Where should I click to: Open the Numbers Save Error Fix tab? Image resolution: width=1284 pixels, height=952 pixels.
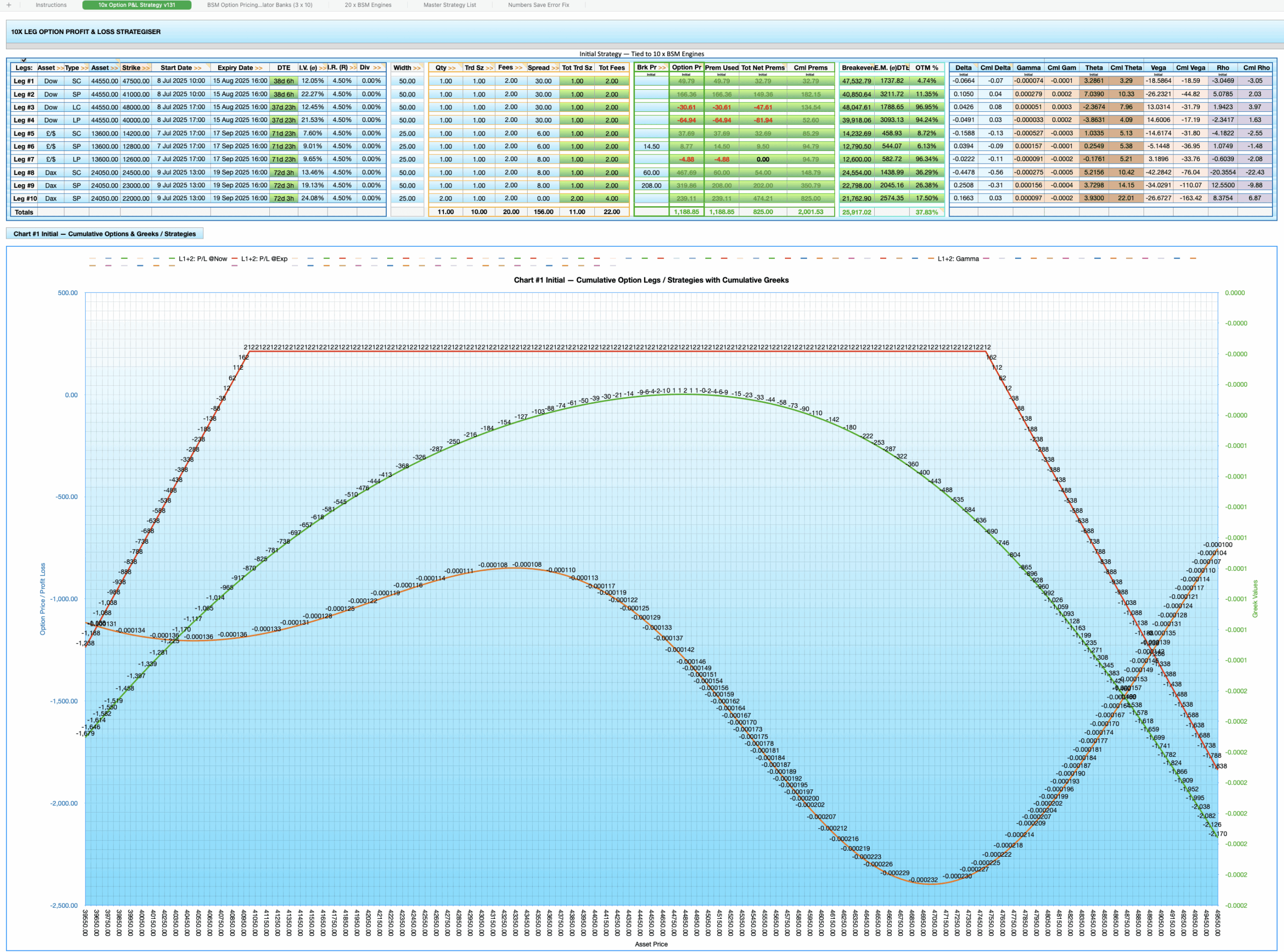tap(538, 5)
